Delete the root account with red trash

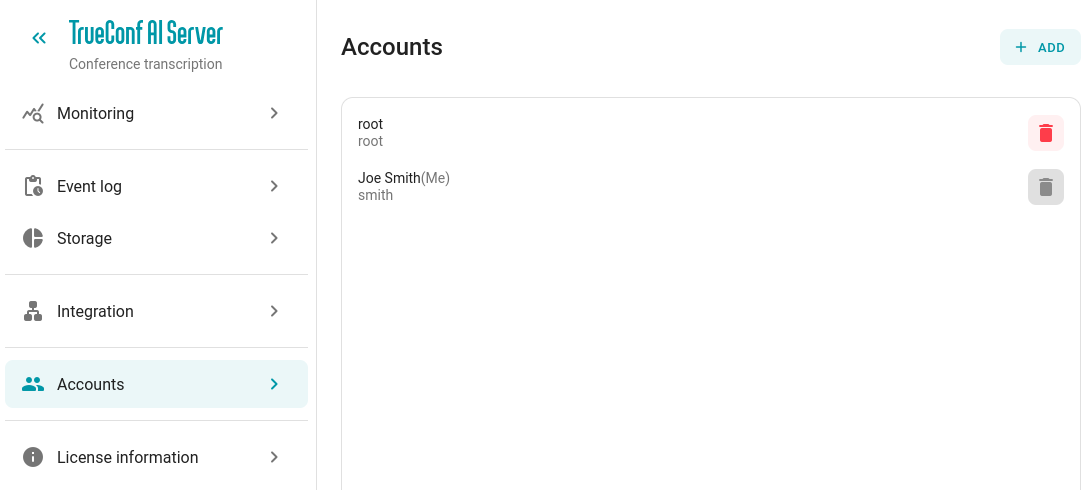point(1045,133)
